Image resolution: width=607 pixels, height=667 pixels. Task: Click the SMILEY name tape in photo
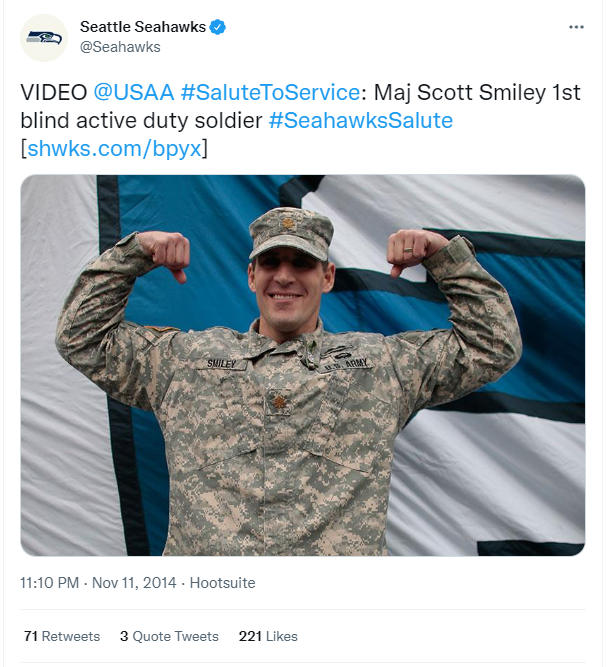pos(225,364)
